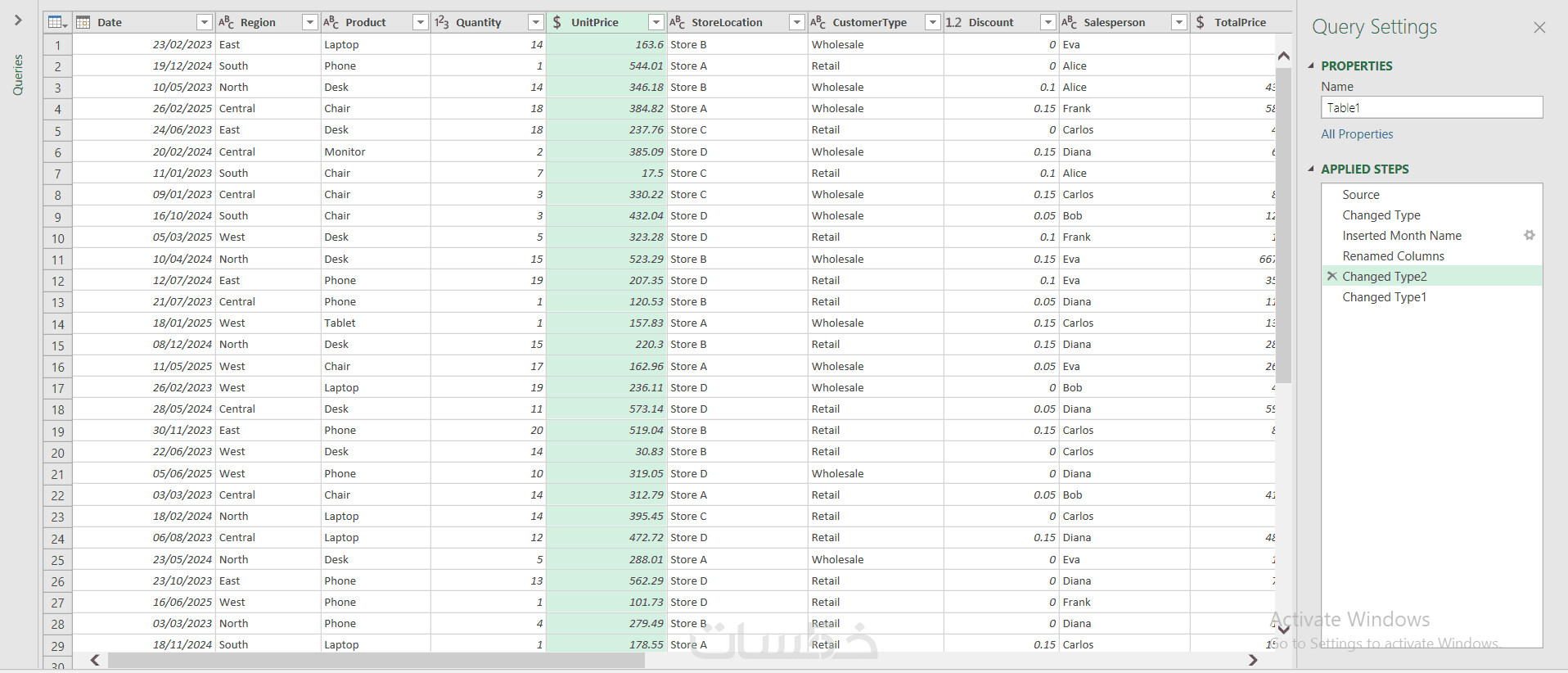Viewport: 1568px width, 673px height.
Task: Open the Date column filter dropdown
Action: (x=205, y=22)
